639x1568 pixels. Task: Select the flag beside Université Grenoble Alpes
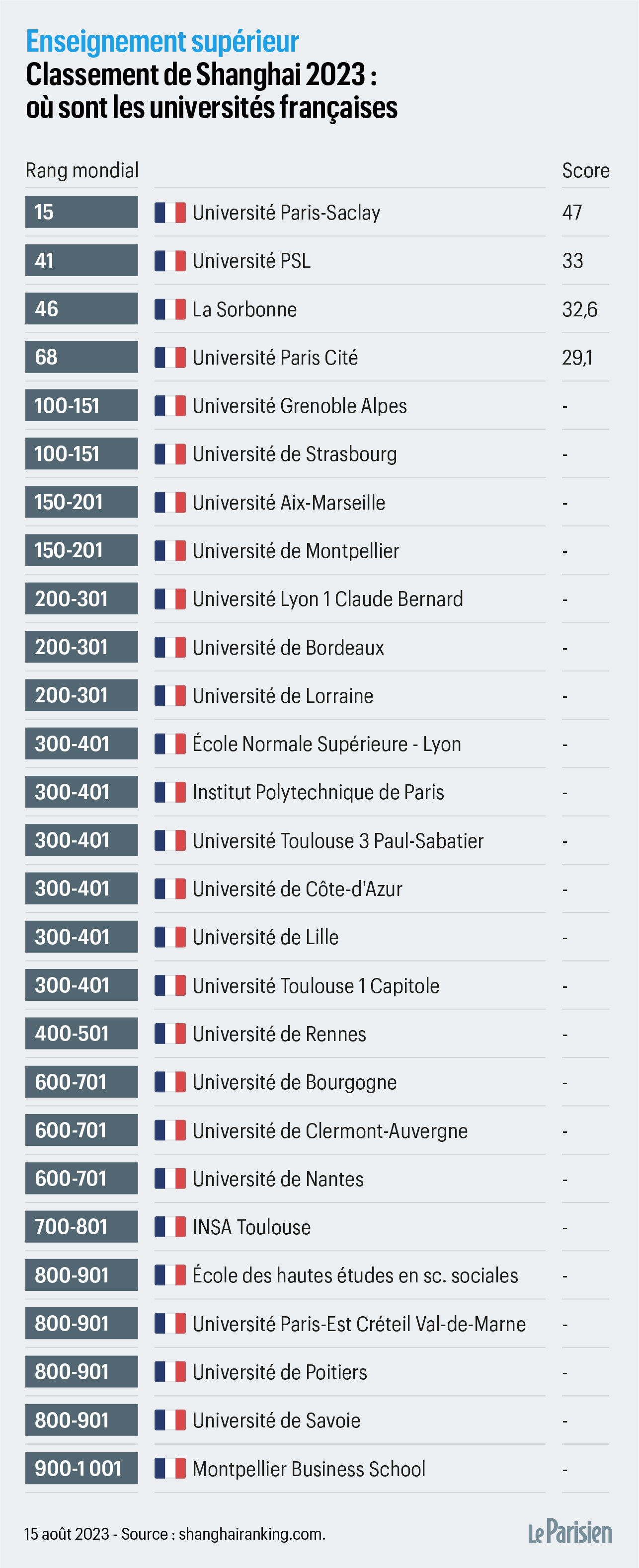[x=170, y=405]
